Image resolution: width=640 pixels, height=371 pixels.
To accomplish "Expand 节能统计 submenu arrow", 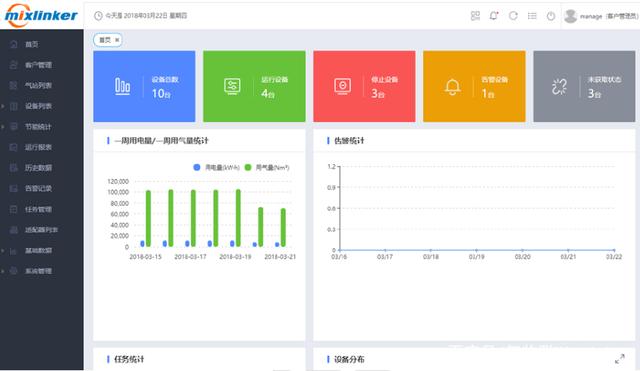I will pyautogui.click(x=3, y=127).
